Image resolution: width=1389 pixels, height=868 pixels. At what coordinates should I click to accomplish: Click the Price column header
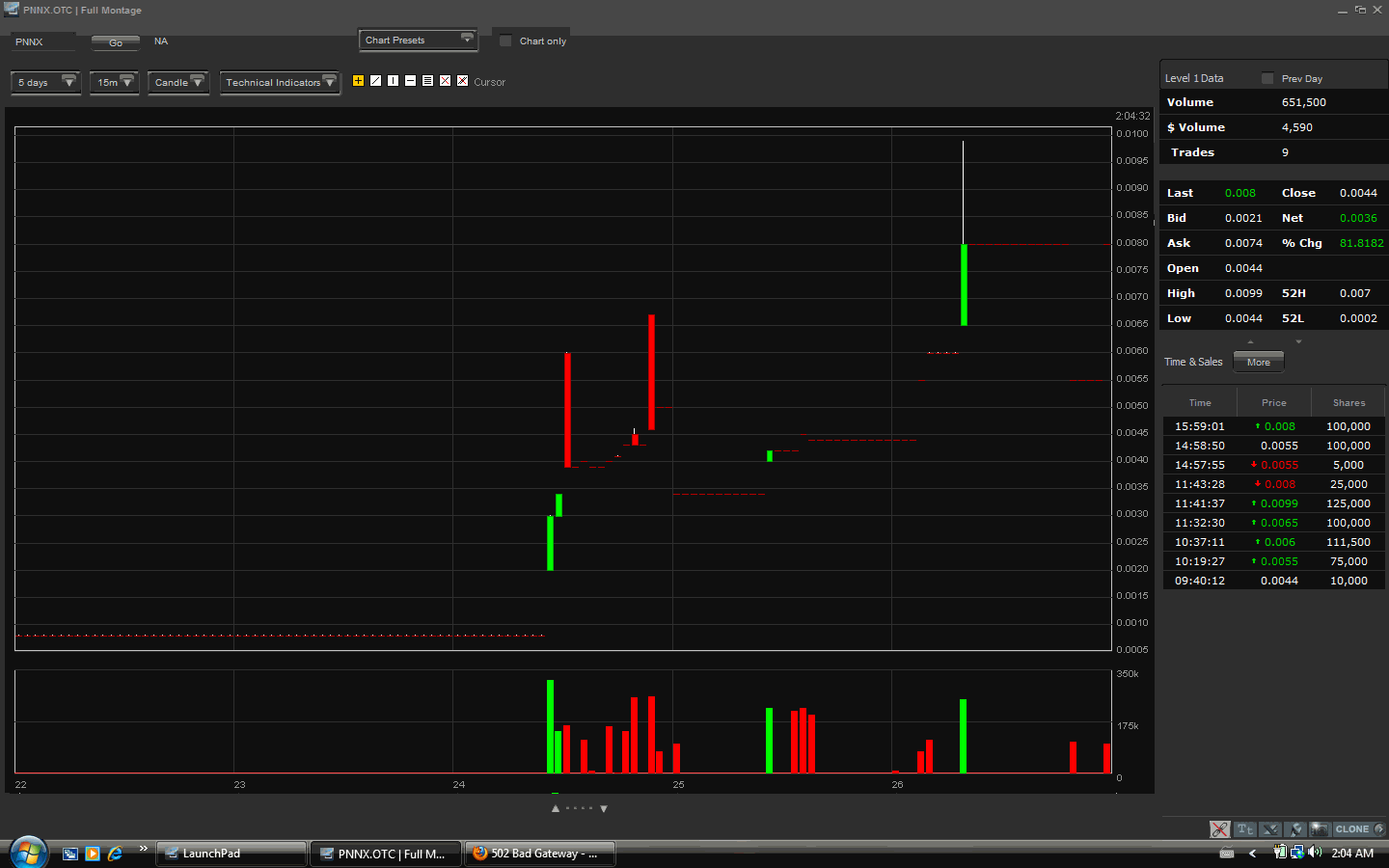(1274, 402)
